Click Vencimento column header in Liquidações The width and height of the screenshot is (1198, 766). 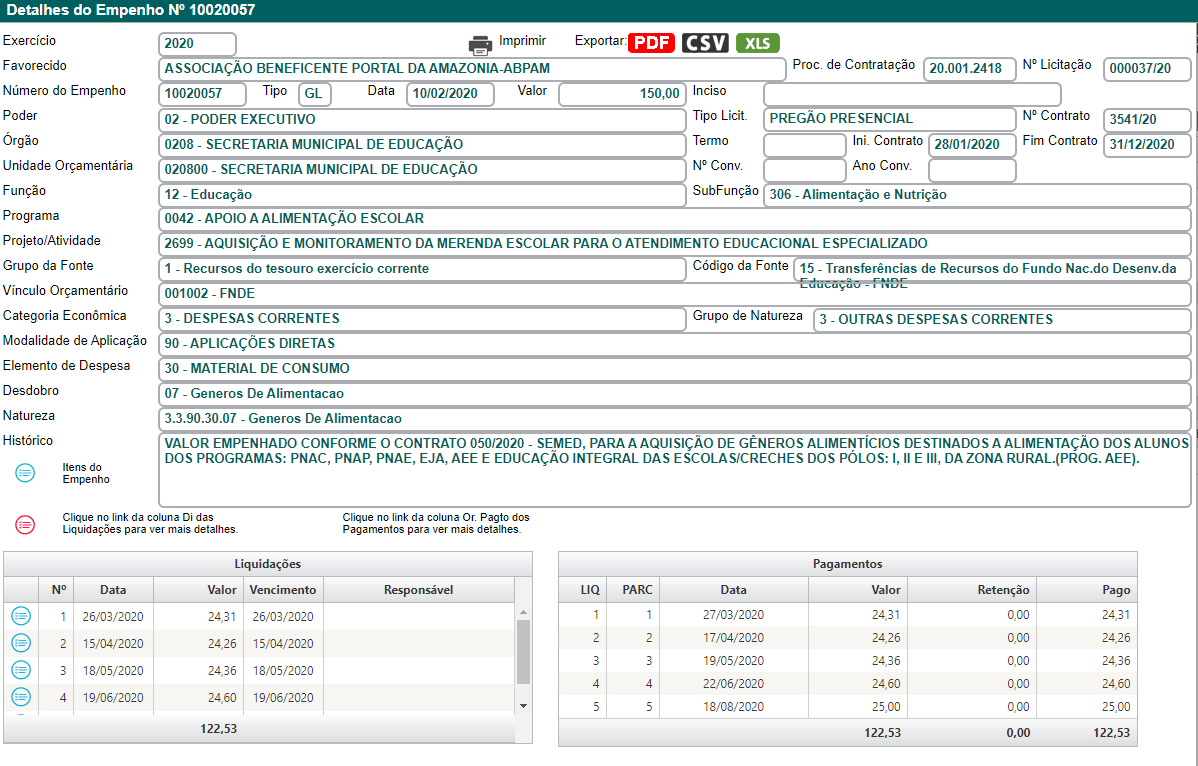(283, 590)
